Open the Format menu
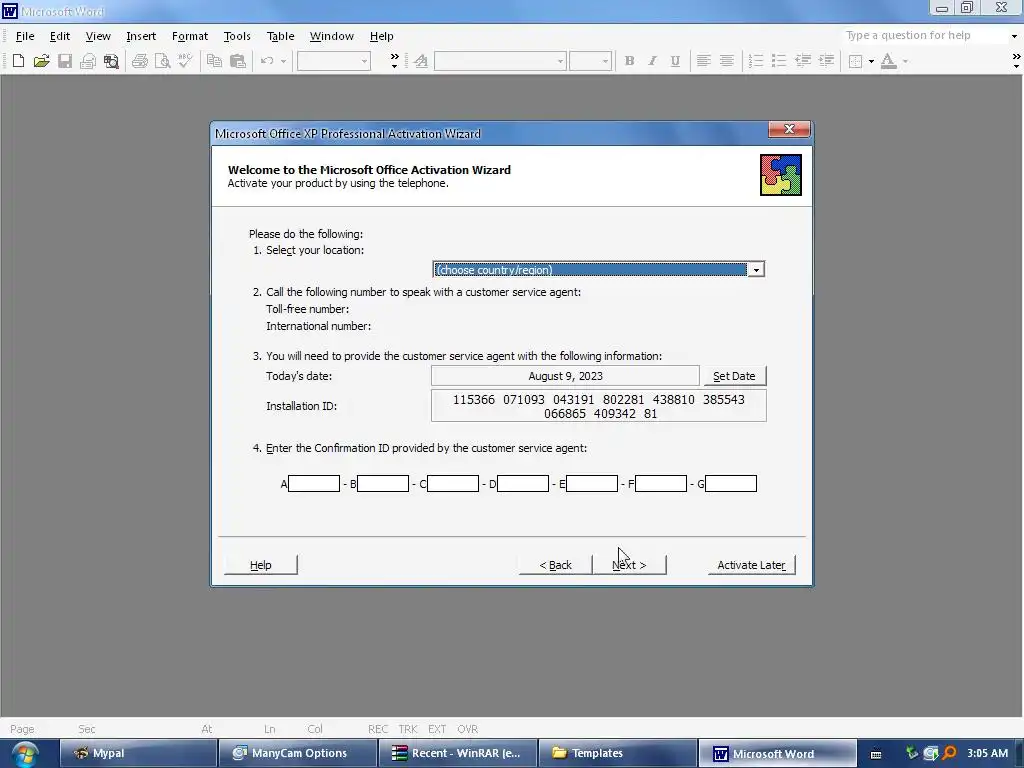Screen dimensions: 1024x768 (189, 36)
